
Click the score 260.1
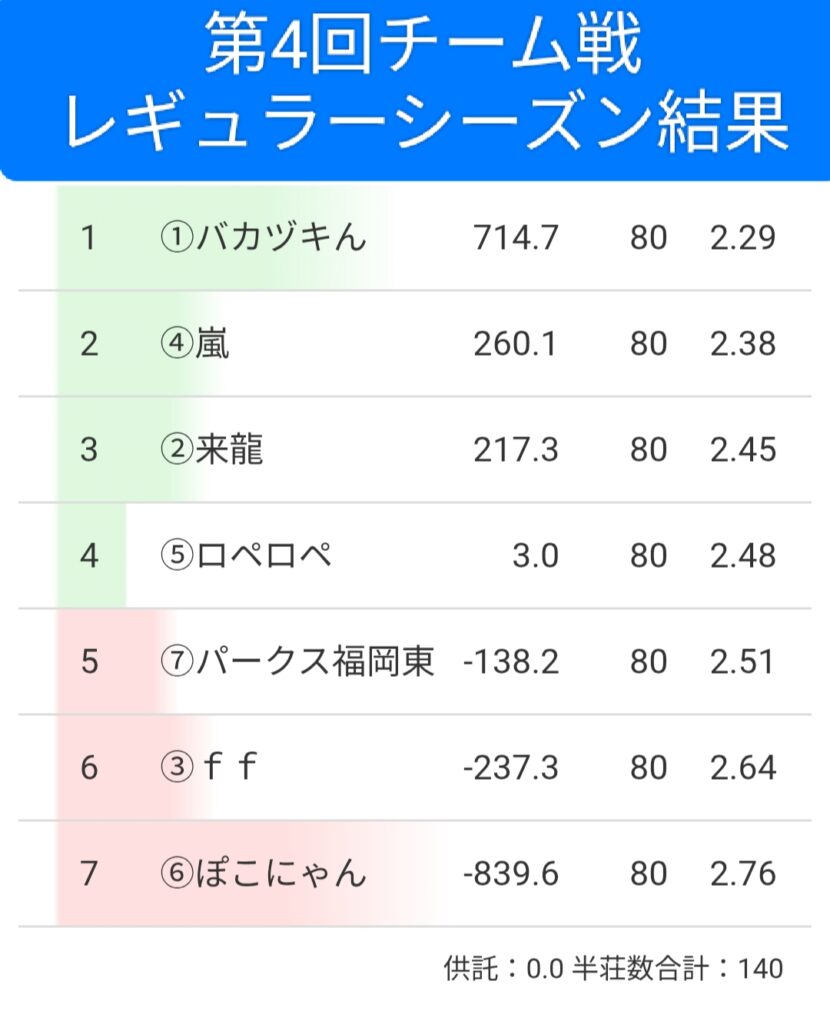515,344
